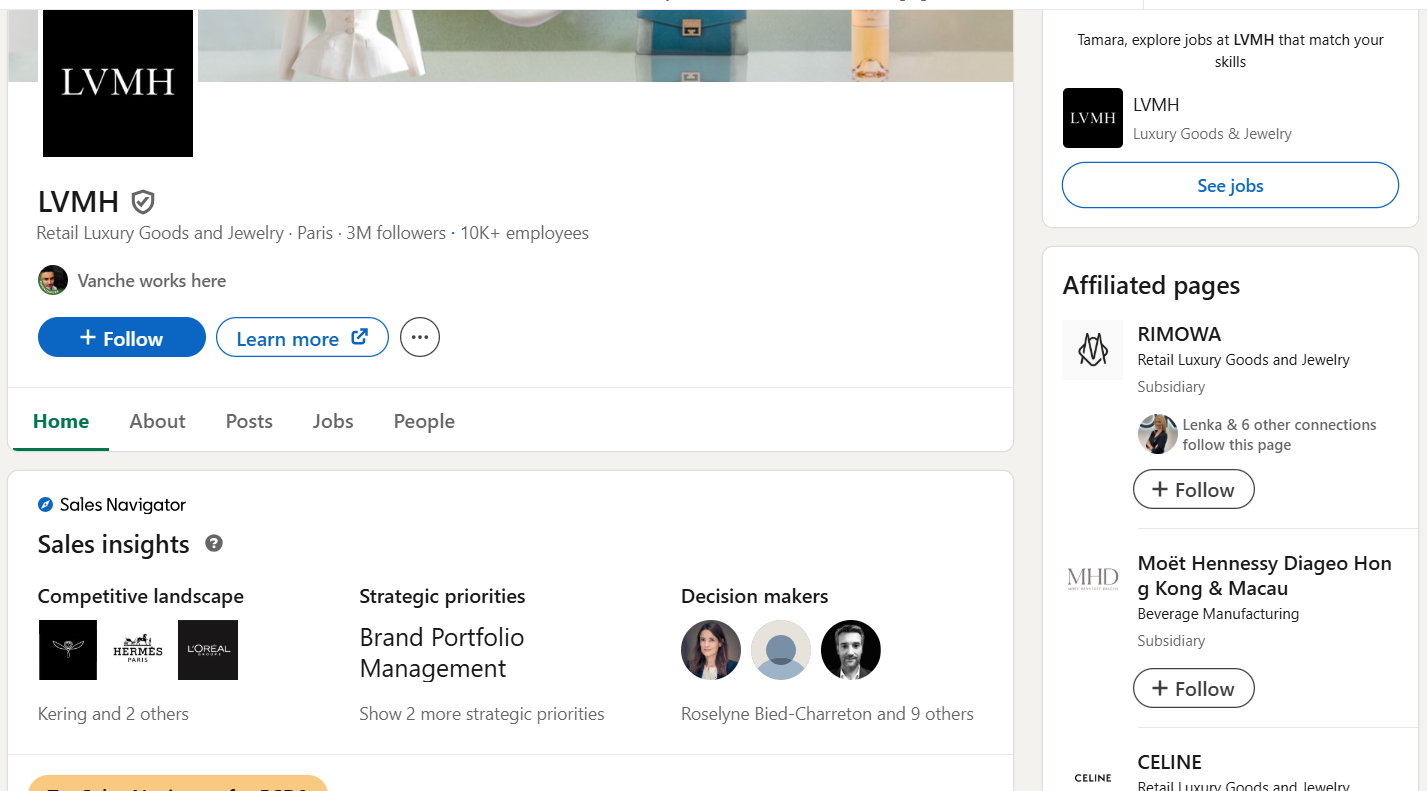This screenshot has width=1427, height=791.
Task: Open the placeholder silhouette decision maker avatar
Action: [781, 650]
